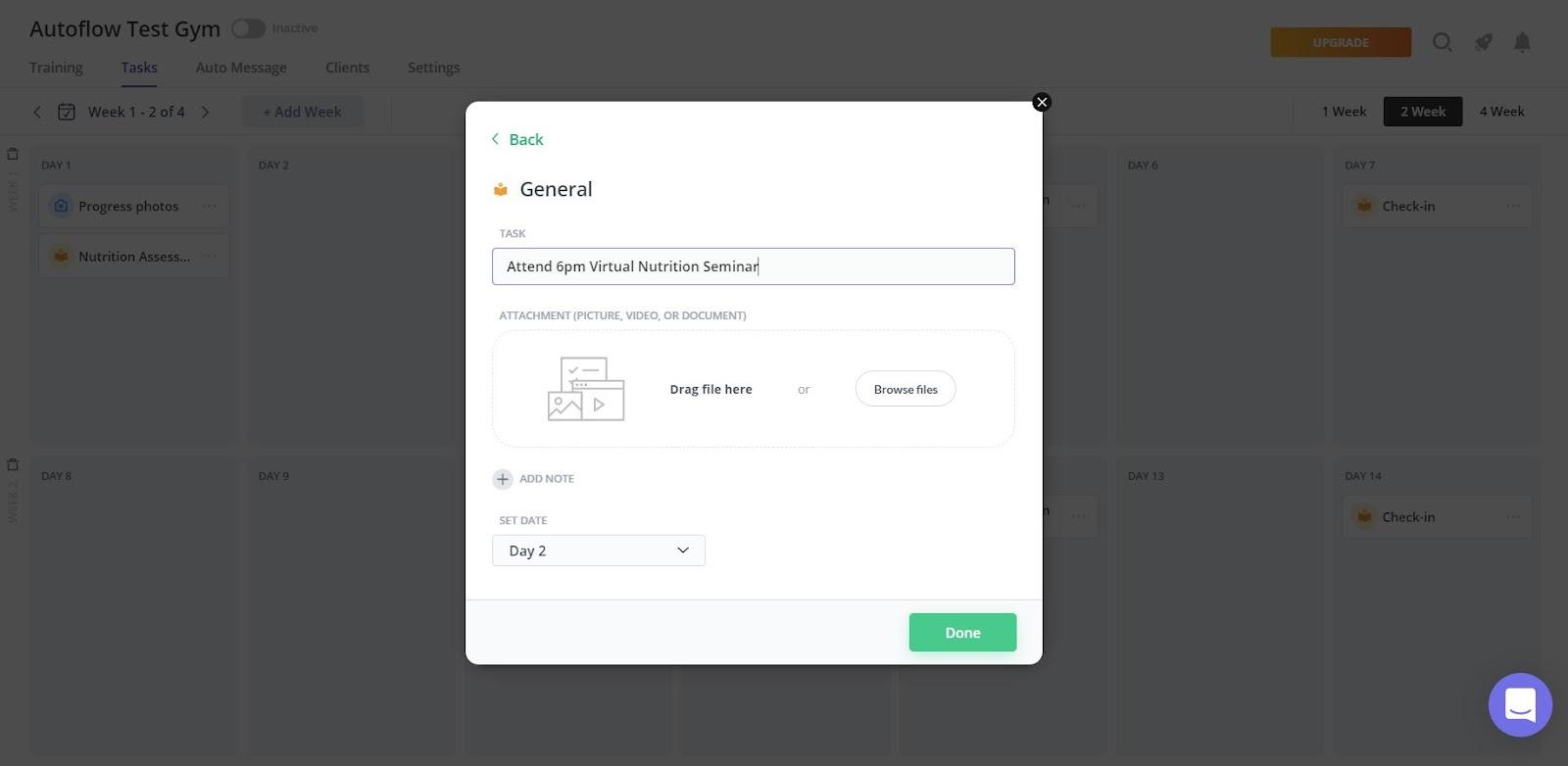The height and width of the screenshot is (766, 1568).
Task: Click the media attachment illustration icon
Action: 586,389
